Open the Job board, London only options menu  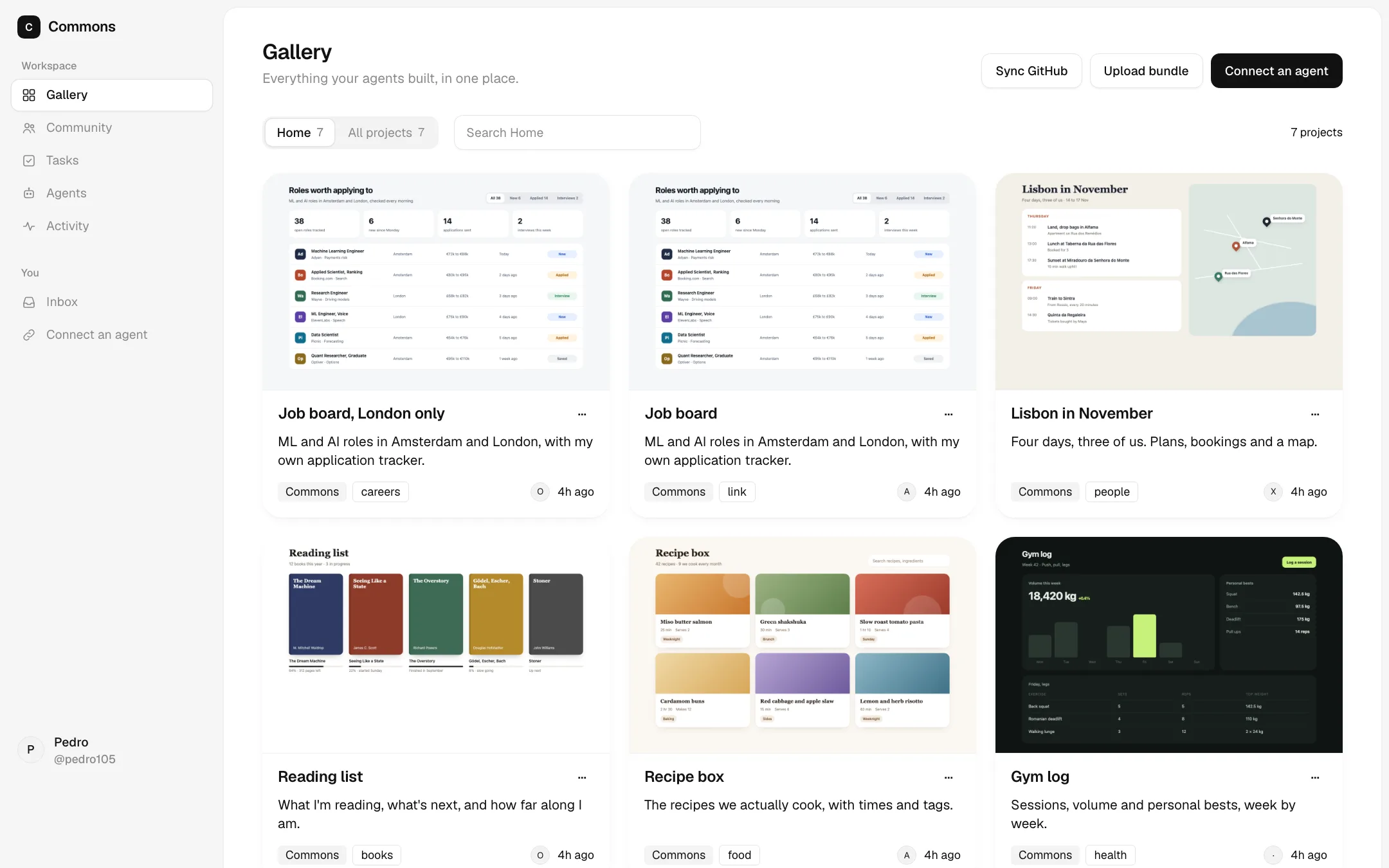[x=582, y=414]
